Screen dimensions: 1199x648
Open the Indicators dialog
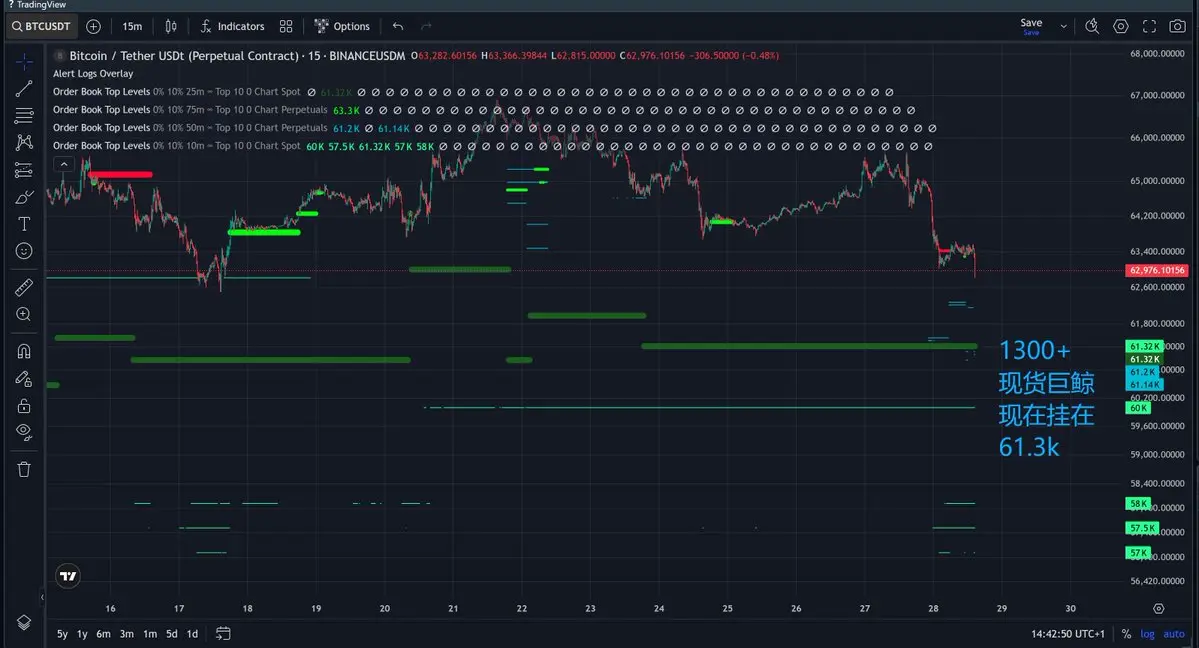[x=232, y=26]
